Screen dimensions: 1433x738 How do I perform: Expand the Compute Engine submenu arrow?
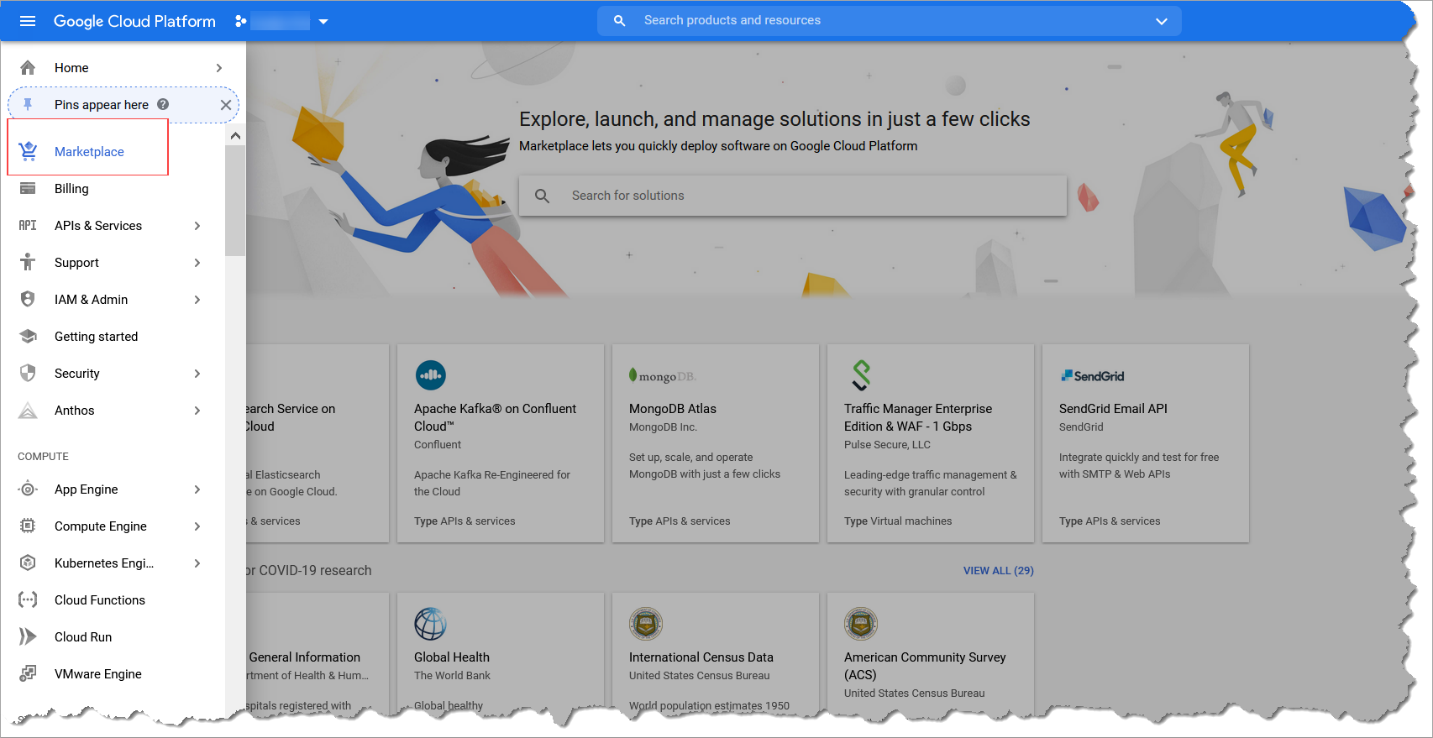pyautogui.click(x=197, y=527)
